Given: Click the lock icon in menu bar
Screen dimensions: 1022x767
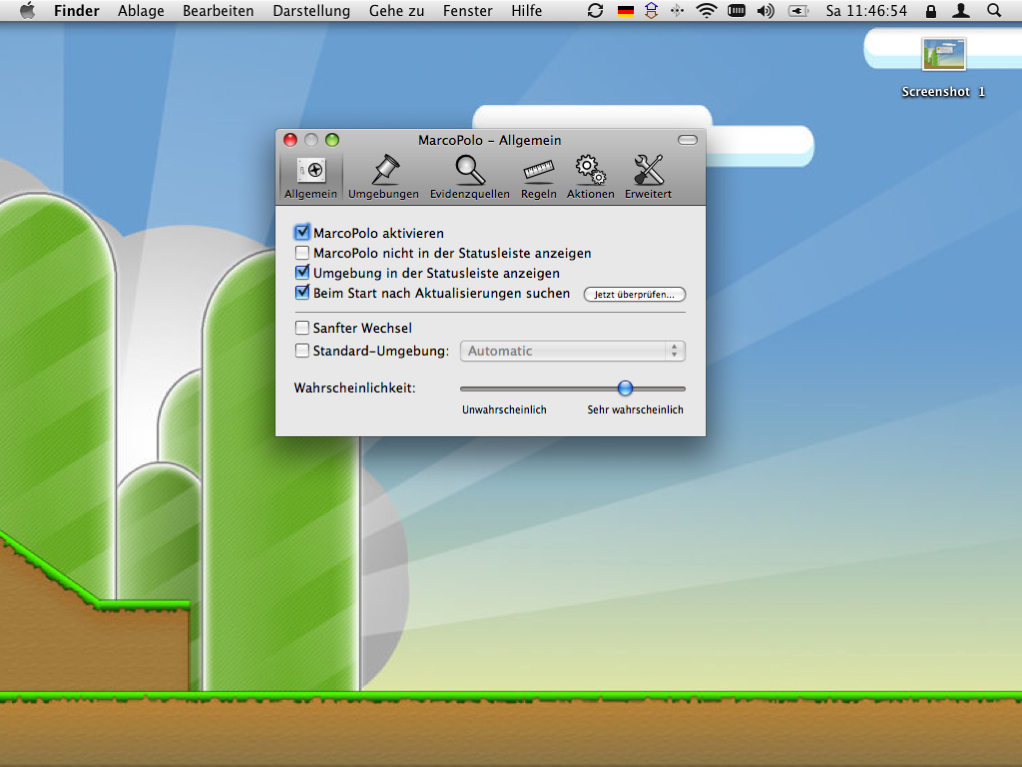Looking at the screenshot, I should pos(931,10).
